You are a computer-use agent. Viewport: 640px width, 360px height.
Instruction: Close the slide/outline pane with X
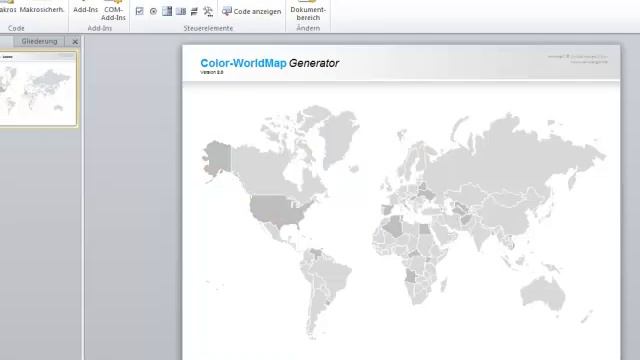click(x=75, y=42)
